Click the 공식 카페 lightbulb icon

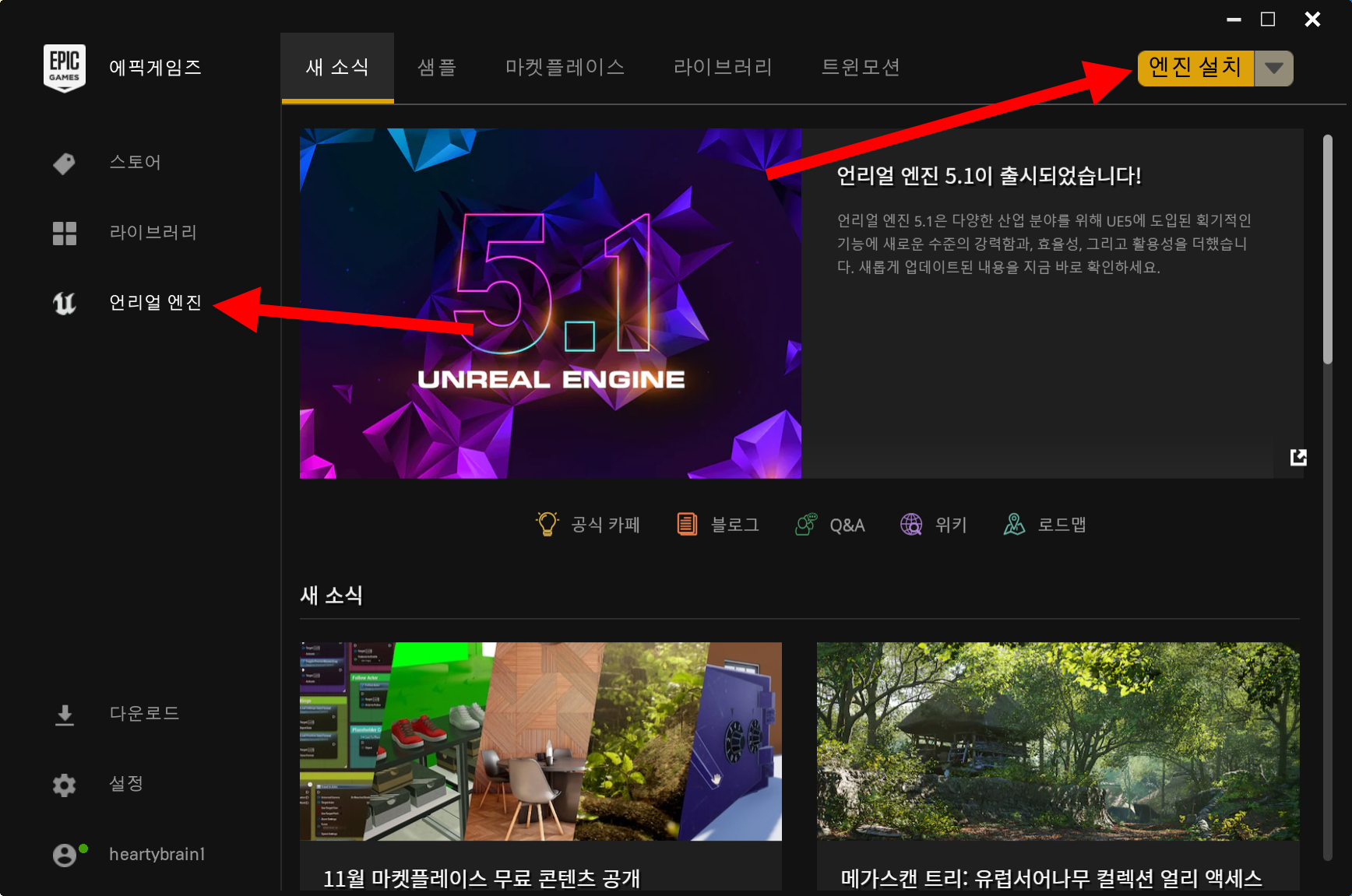(x=547, y=524)
